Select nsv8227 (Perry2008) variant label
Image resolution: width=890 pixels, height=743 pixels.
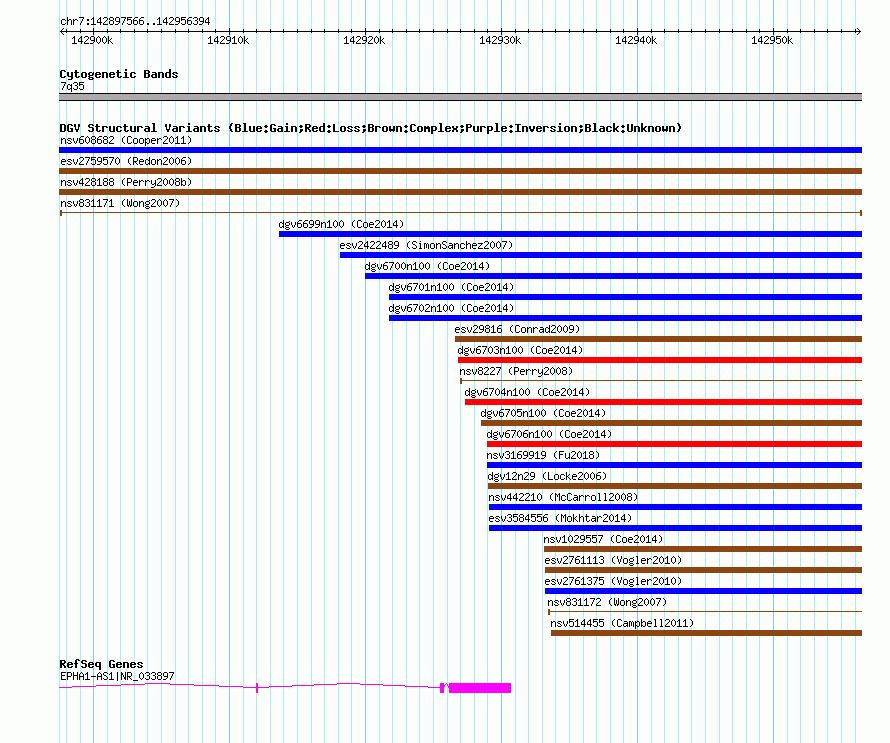click(x=516, y=371)
